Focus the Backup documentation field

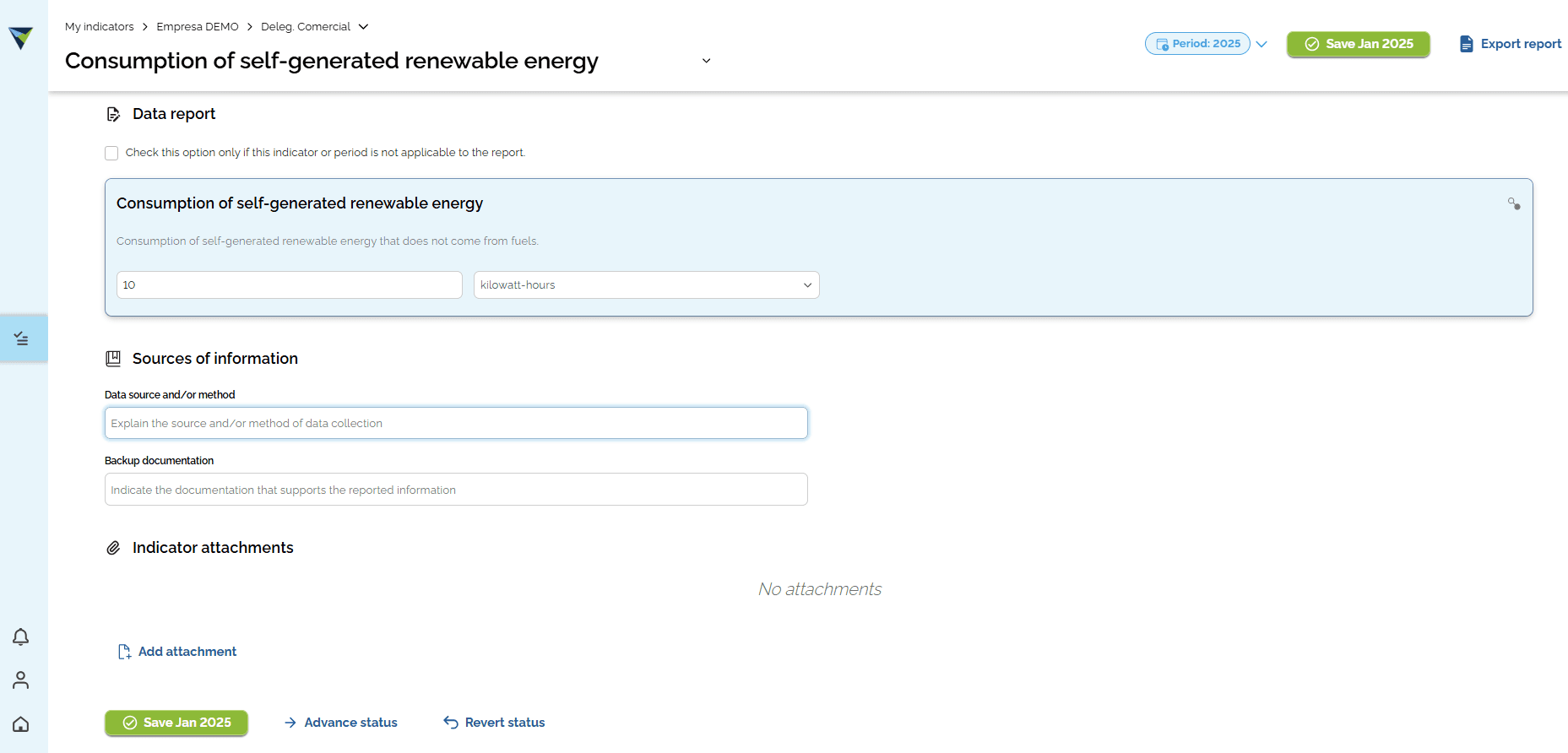tap(456, 490)
